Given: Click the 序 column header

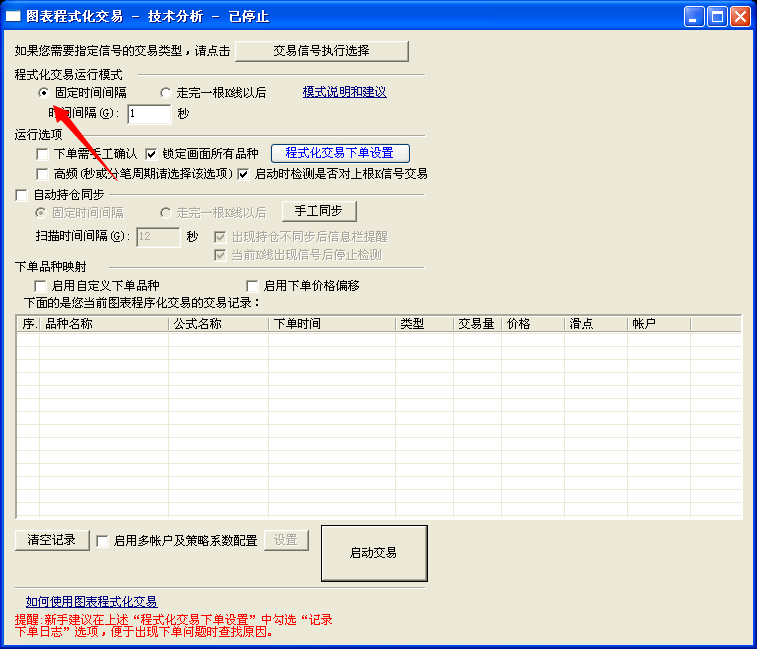Looking at the screenshot, I should (x=28, y=324).
